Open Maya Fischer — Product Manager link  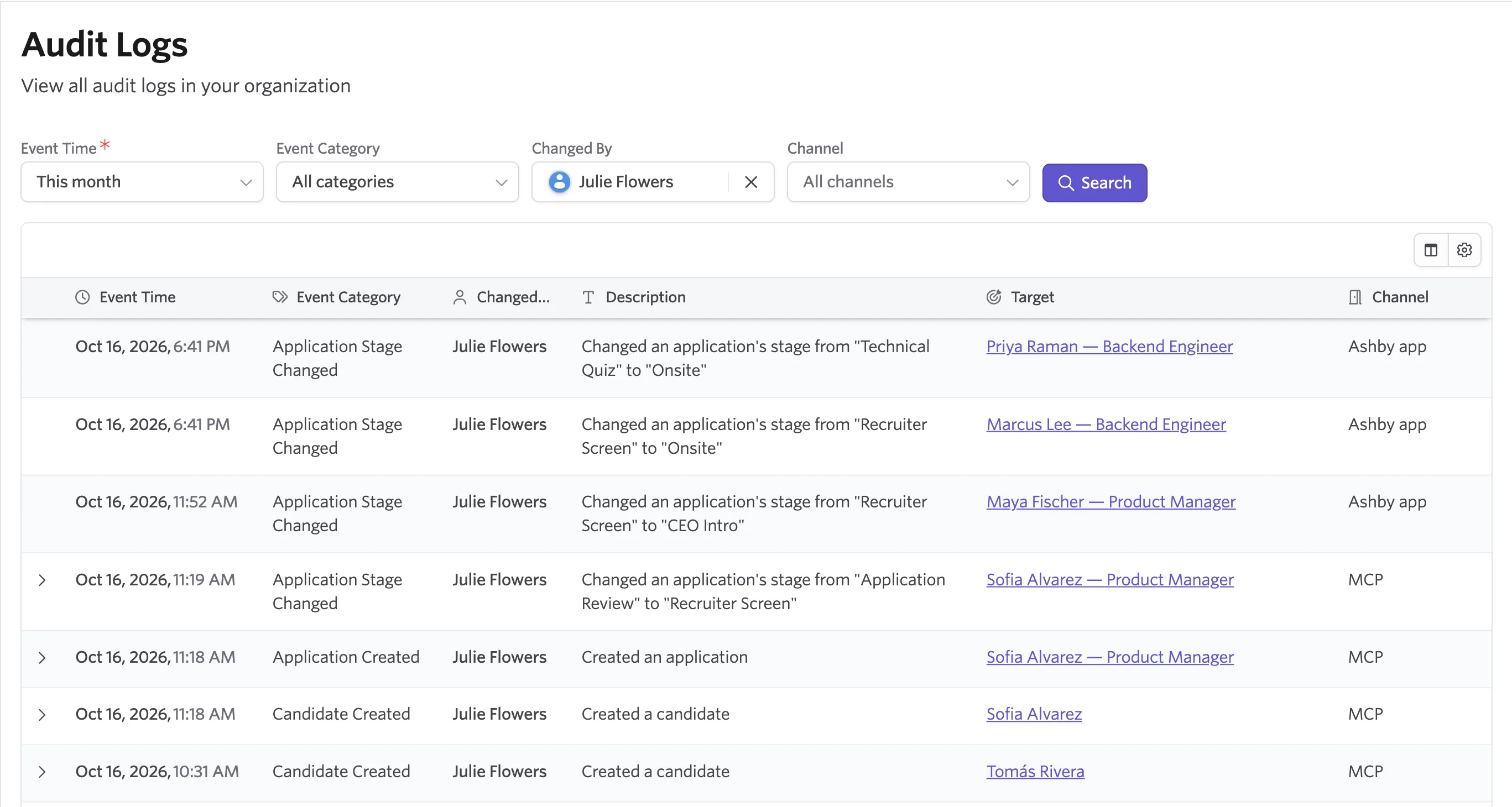(1110, 502)
